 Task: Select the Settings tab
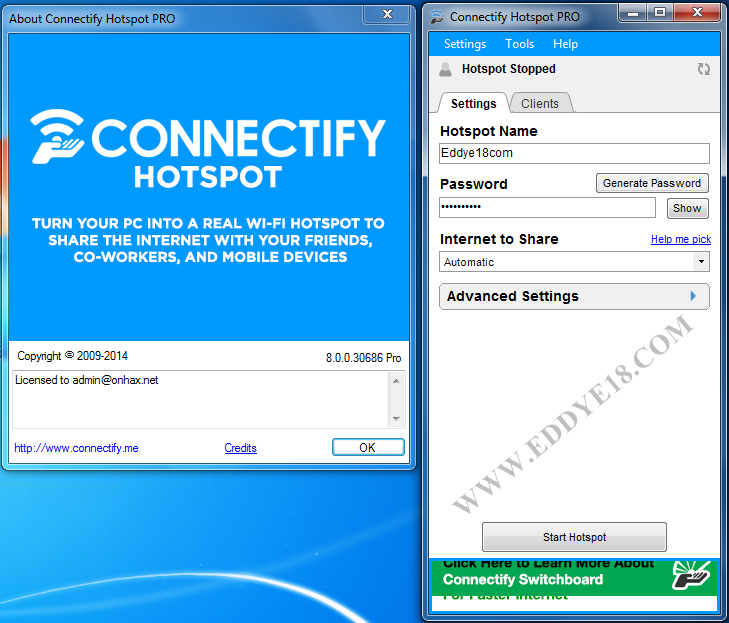click(473, 103)
